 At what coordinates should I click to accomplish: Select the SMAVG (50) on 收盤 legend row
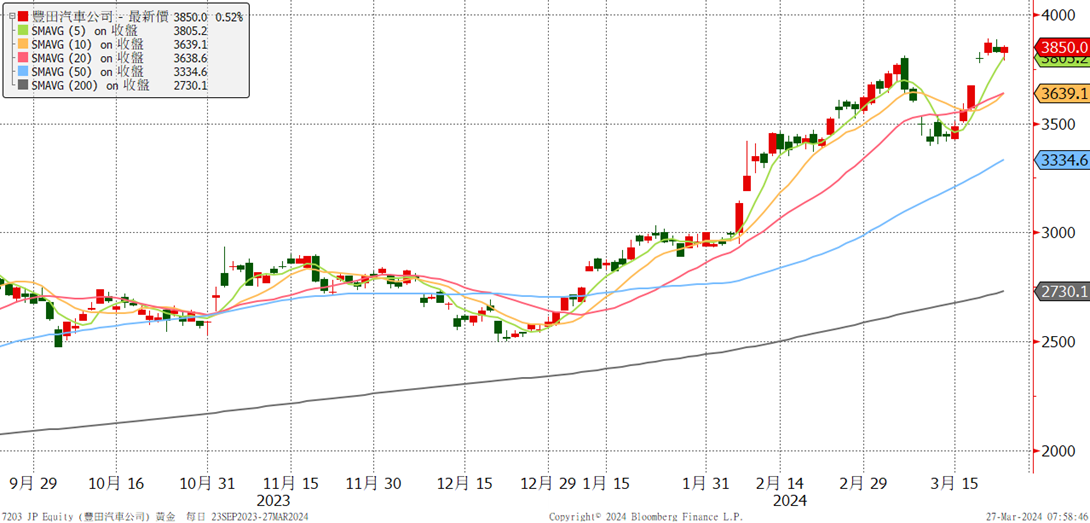88,72
